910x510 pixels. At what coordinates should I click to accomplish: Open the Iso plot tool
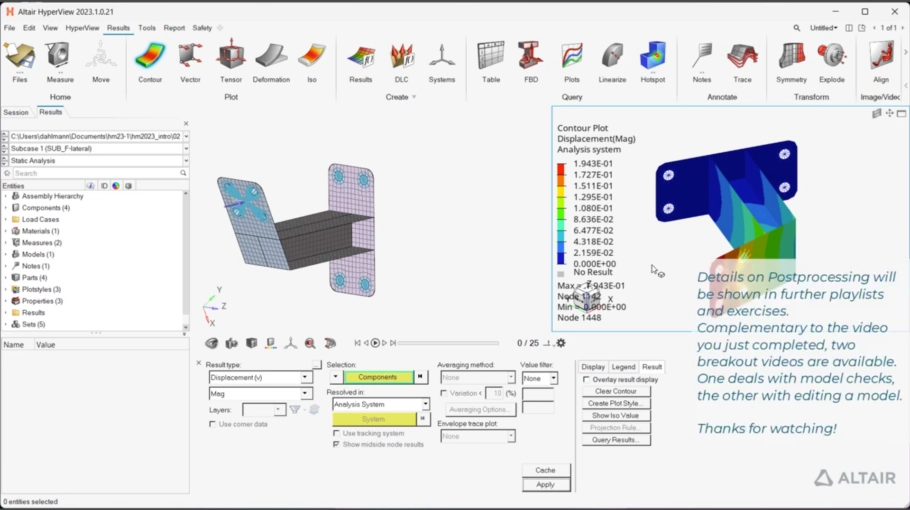[312, 62]
